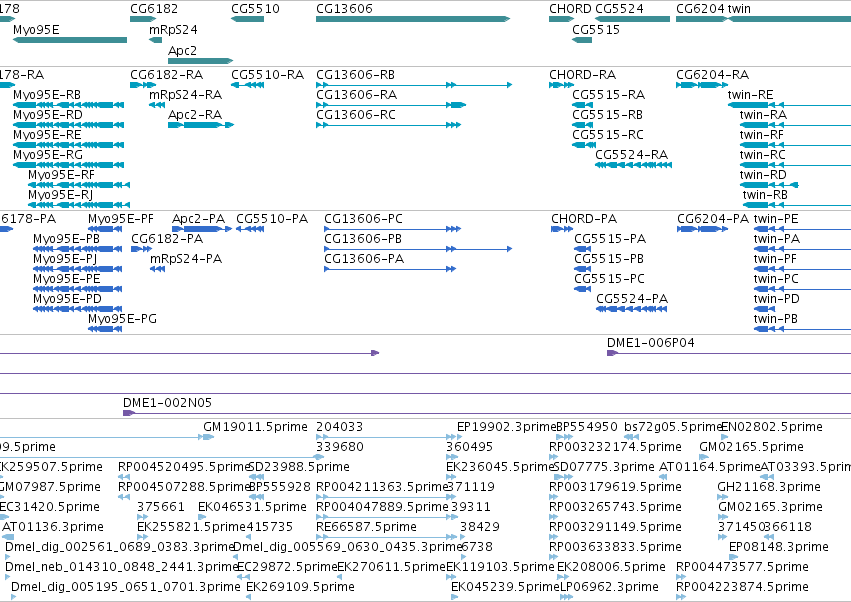851x602 pixels.
Task: Click the CG5510 gene label
Action: point(255,9)
